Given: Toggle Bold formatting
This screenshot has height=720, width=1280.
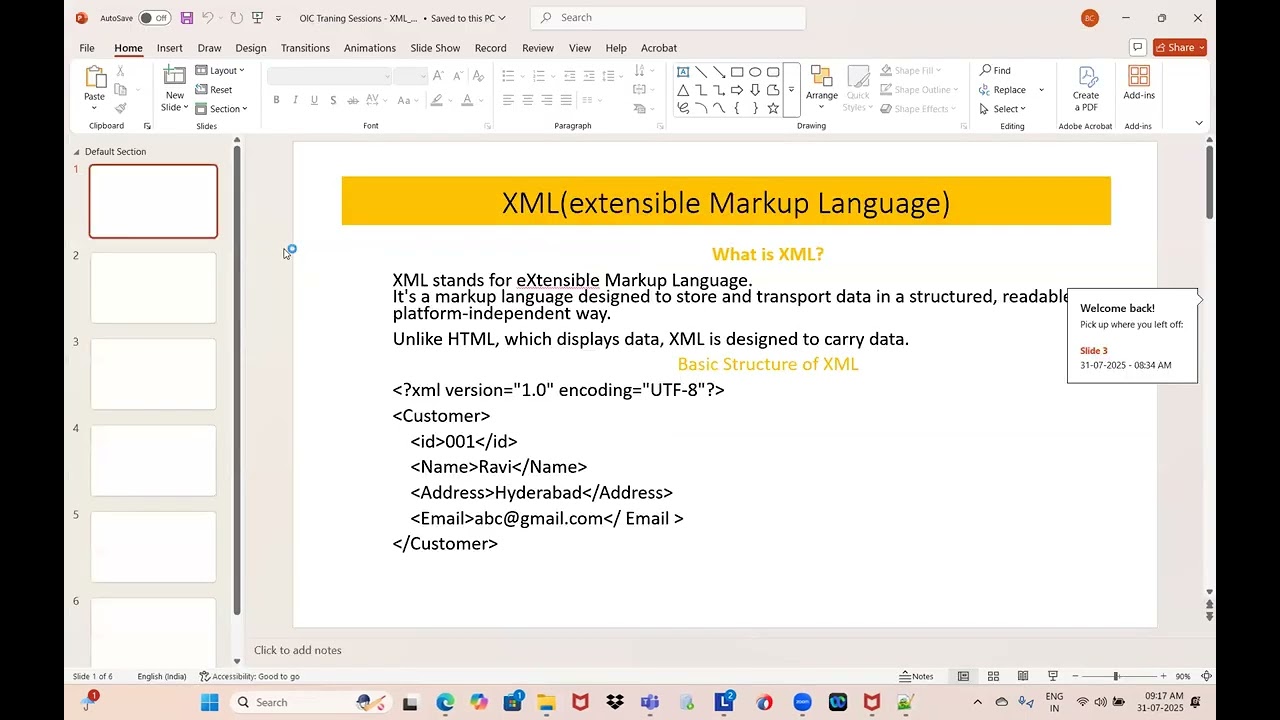Looking at the screenshot, I should coord(276,100).
